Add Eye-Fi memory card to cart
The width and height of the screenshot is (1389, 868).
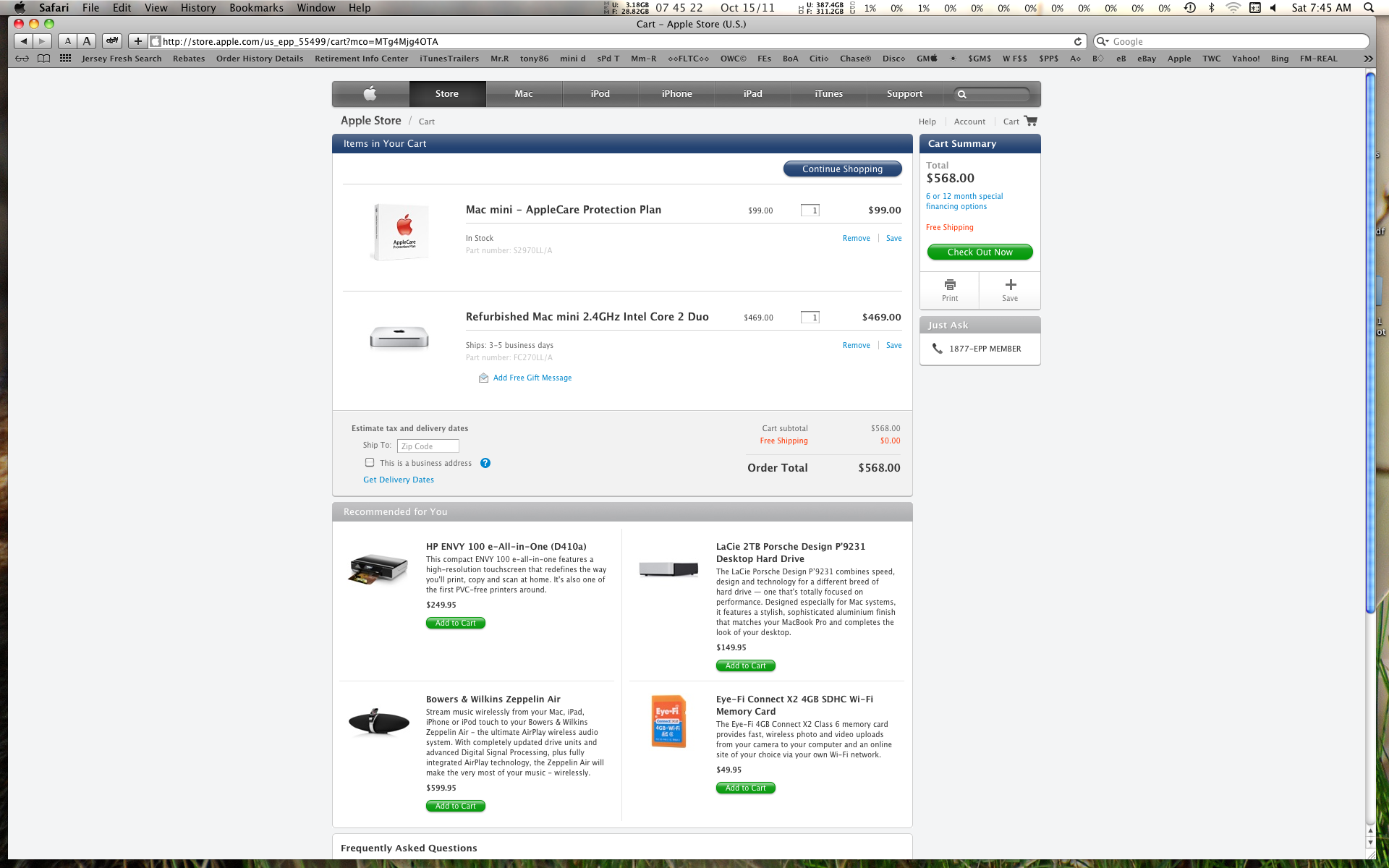click(x=746, y=788)
